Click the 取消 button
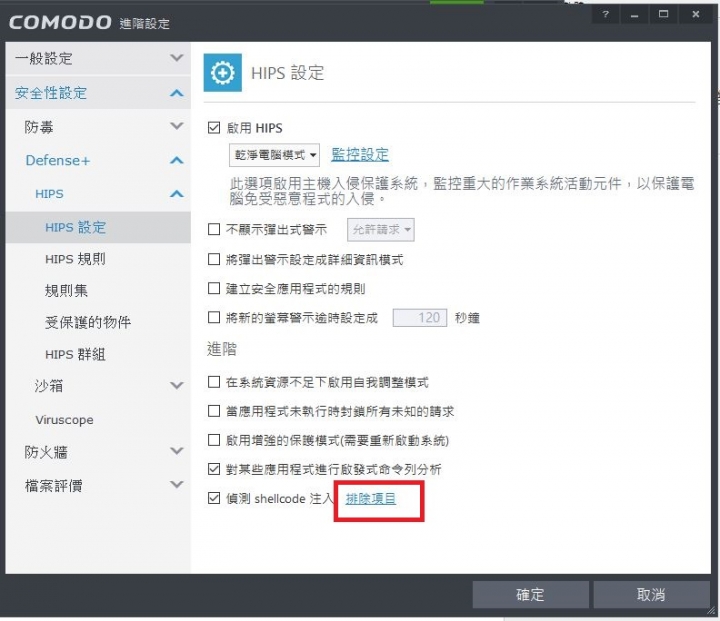Screen dimensions: 720x621 pyautogui.click(x=651, y=595)
